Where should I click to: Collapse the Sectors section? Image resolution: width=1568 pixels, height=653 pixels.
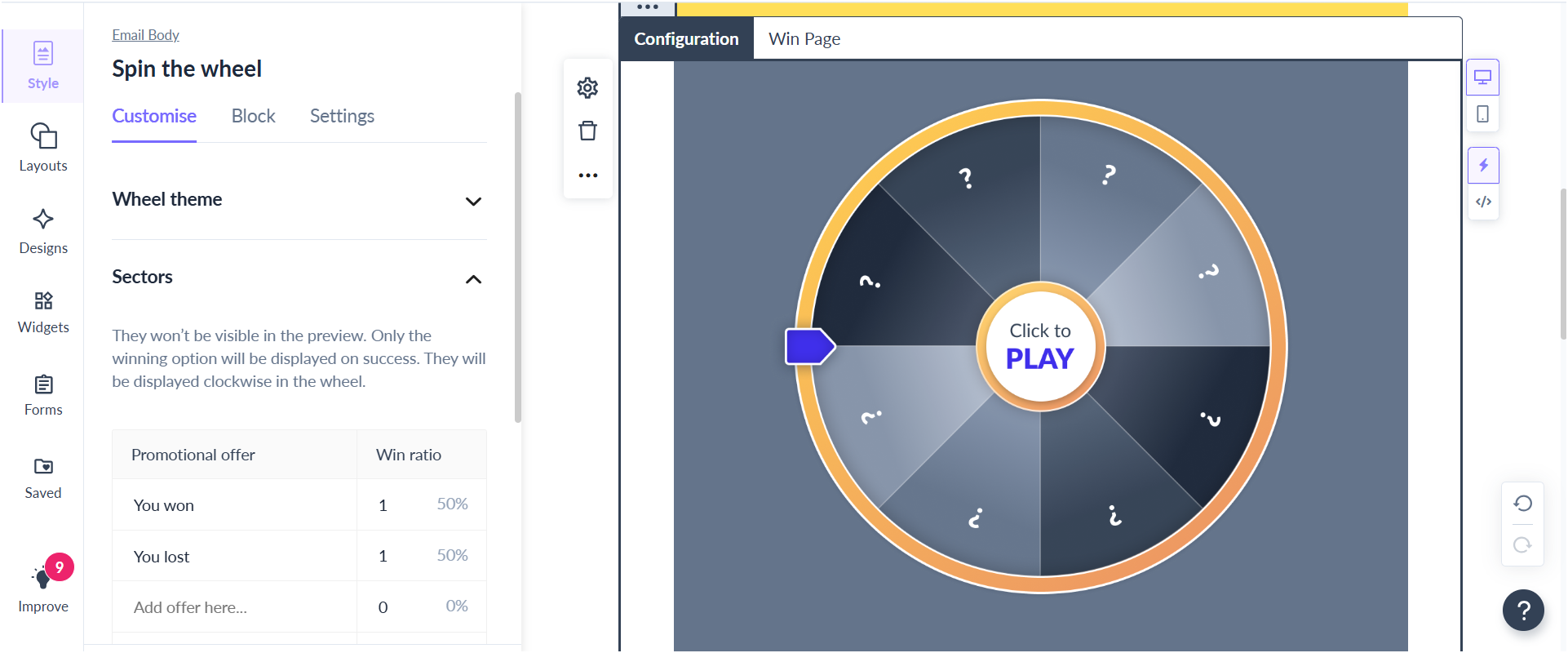(299, 278)
